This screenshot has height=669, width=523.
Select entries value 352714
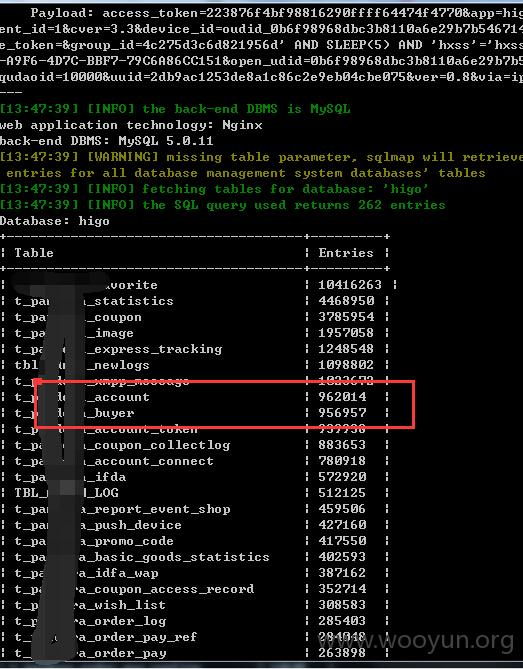(342, 589)
